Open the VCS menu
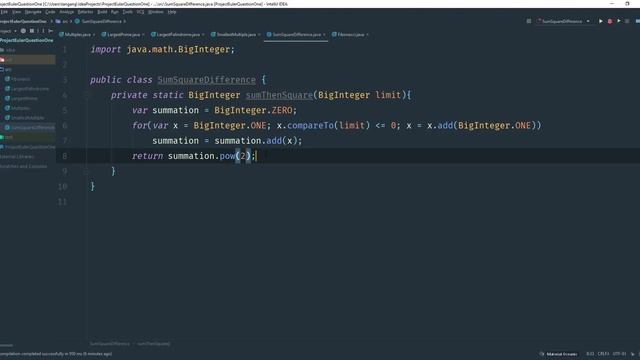Viewport: 640px width, 360px height. pyautogui.click(x=140, y=12)
